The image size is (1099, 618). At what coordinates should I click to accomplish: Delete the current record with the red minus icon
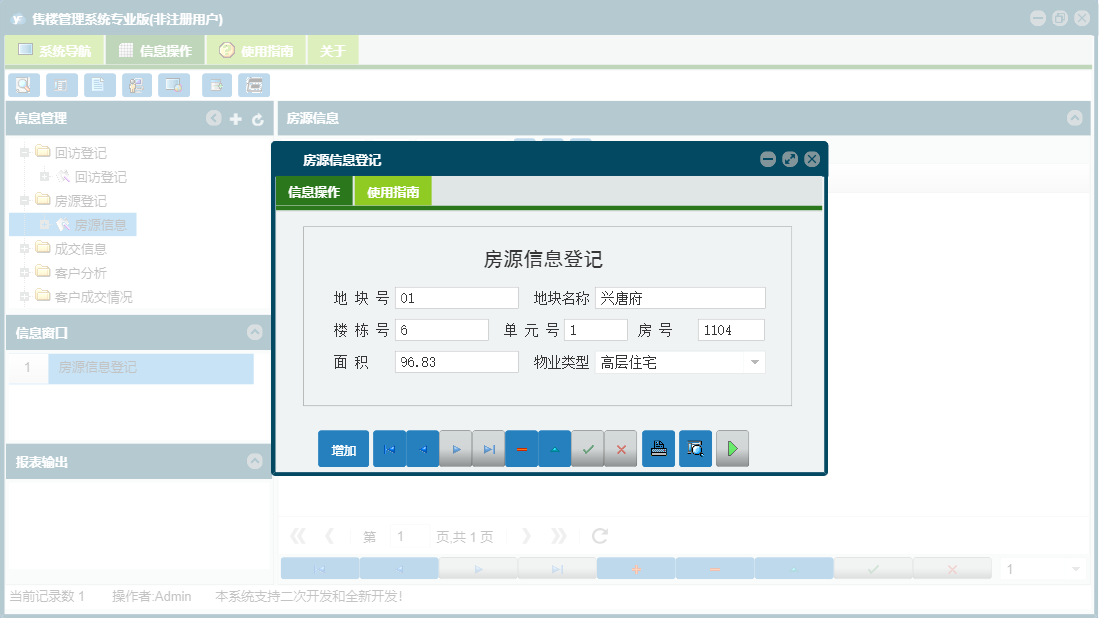[x=522, y=449]
